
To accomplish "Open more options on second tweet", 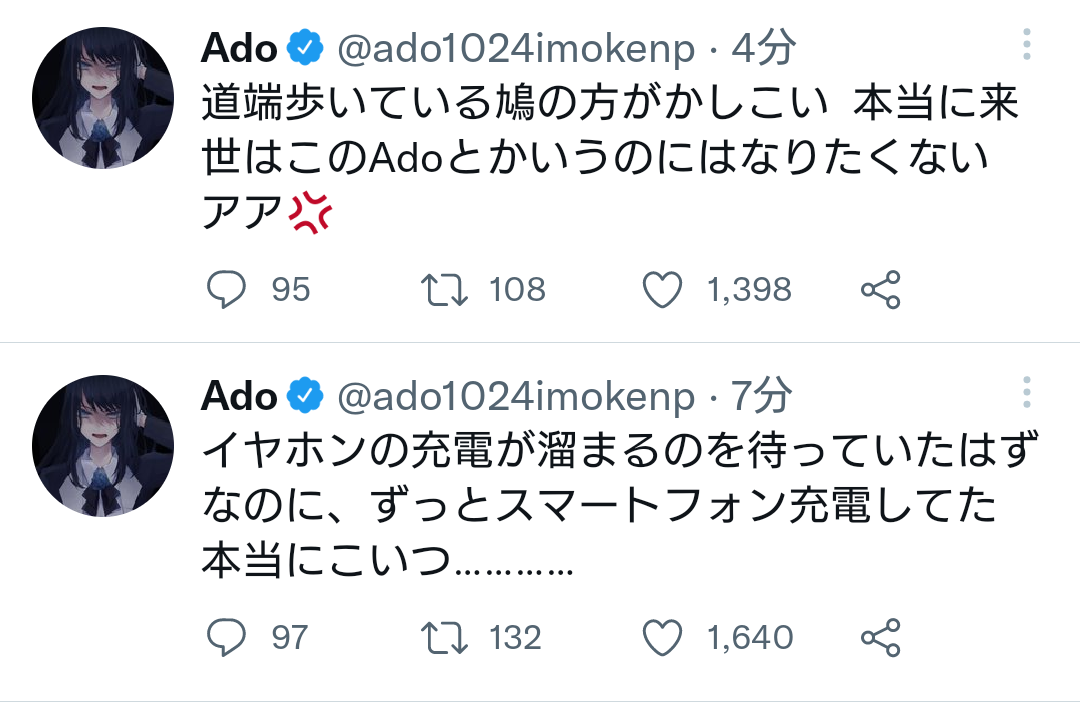I will [1027, 393].
